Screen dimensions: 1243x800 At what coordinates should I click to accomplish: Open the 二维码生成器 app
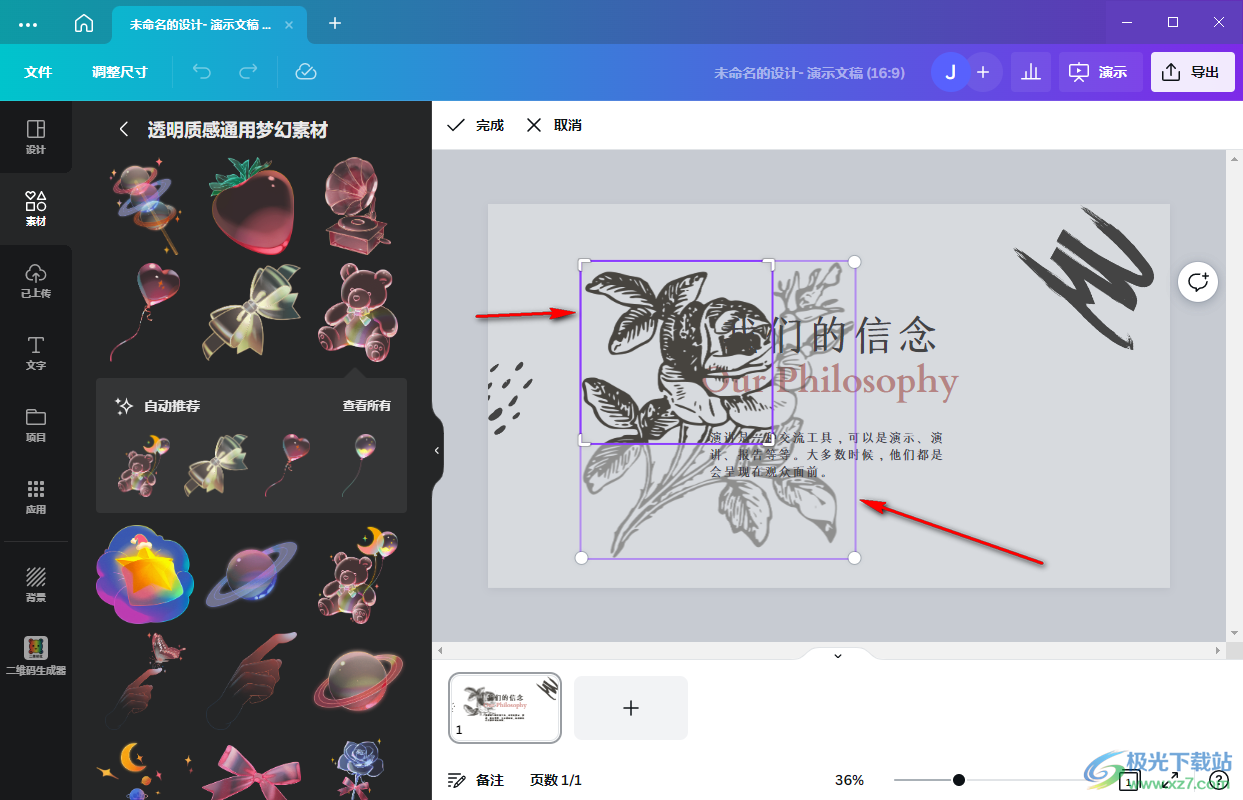pos(36,656)
